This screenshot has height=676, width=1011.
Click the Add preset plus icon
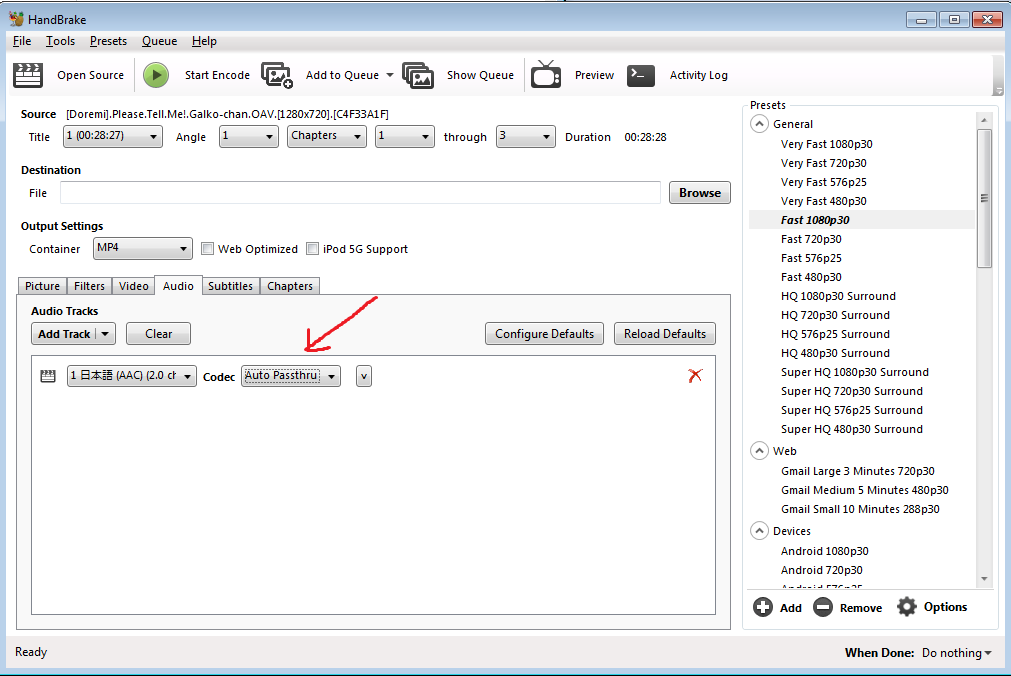763,607
